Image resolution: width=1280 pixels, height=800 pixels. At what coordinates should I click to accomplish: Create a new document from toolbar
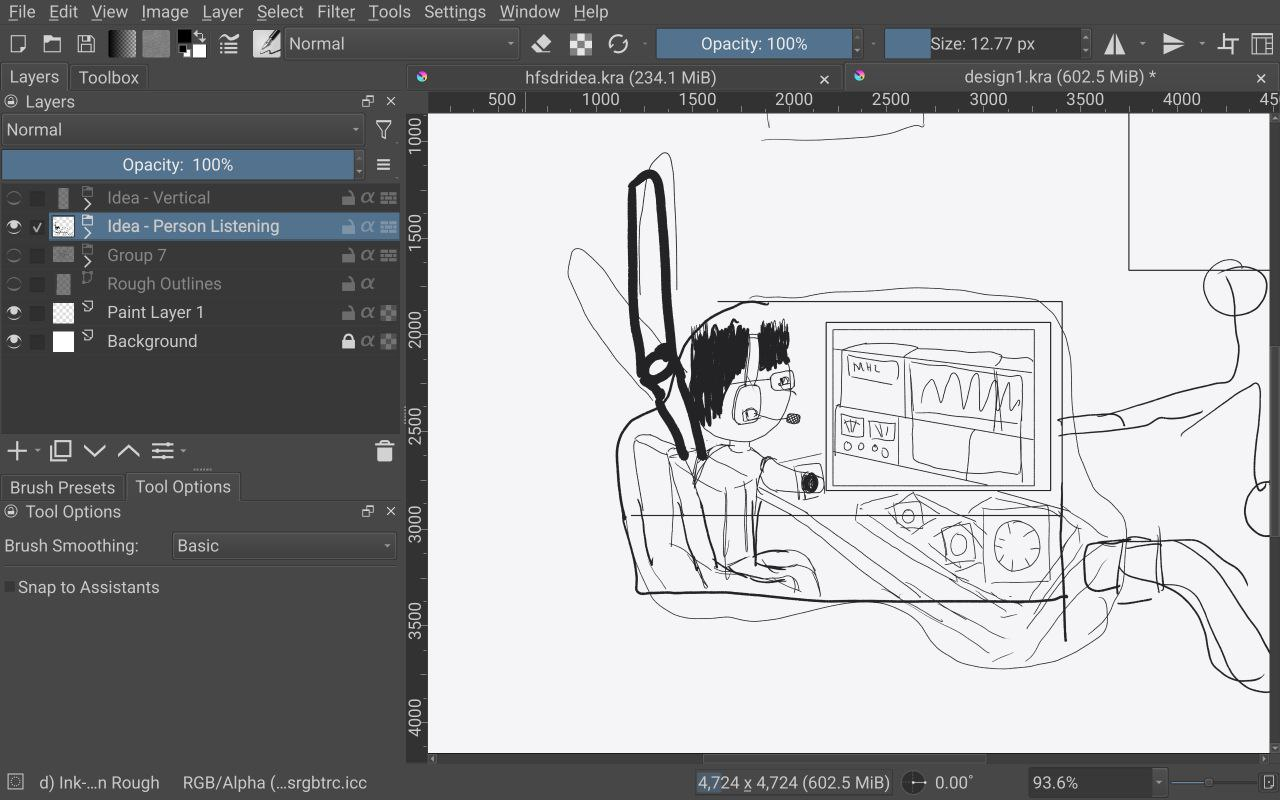(x=18, y=44)
